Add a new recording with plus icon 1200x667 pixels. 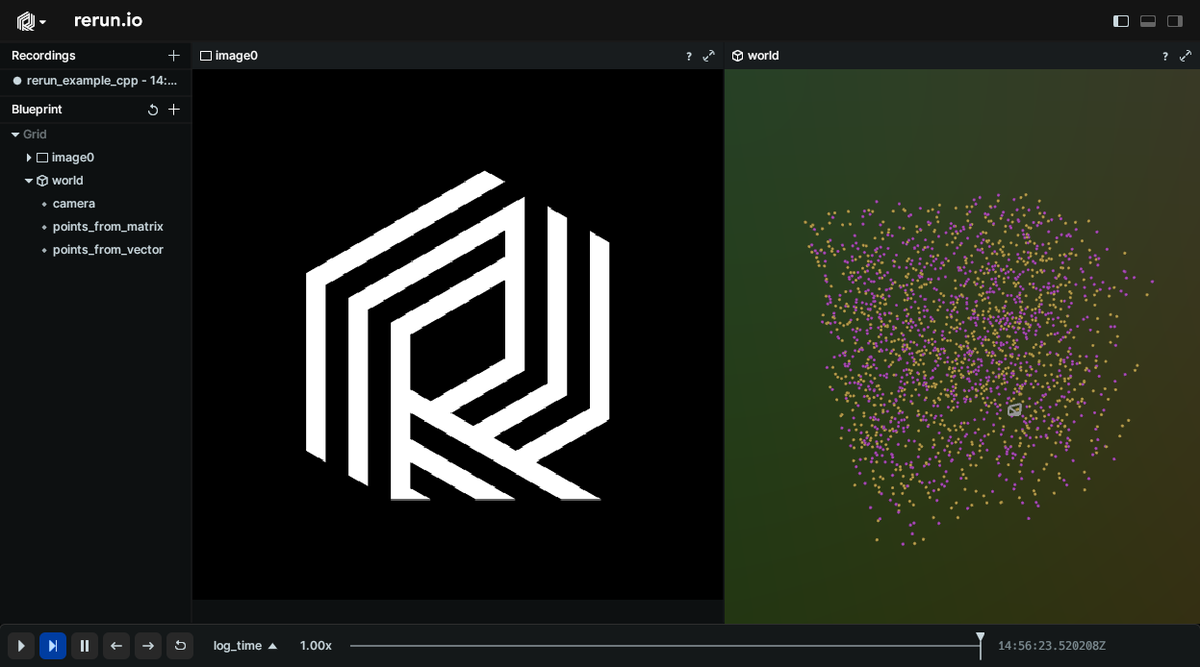point(174,56)
